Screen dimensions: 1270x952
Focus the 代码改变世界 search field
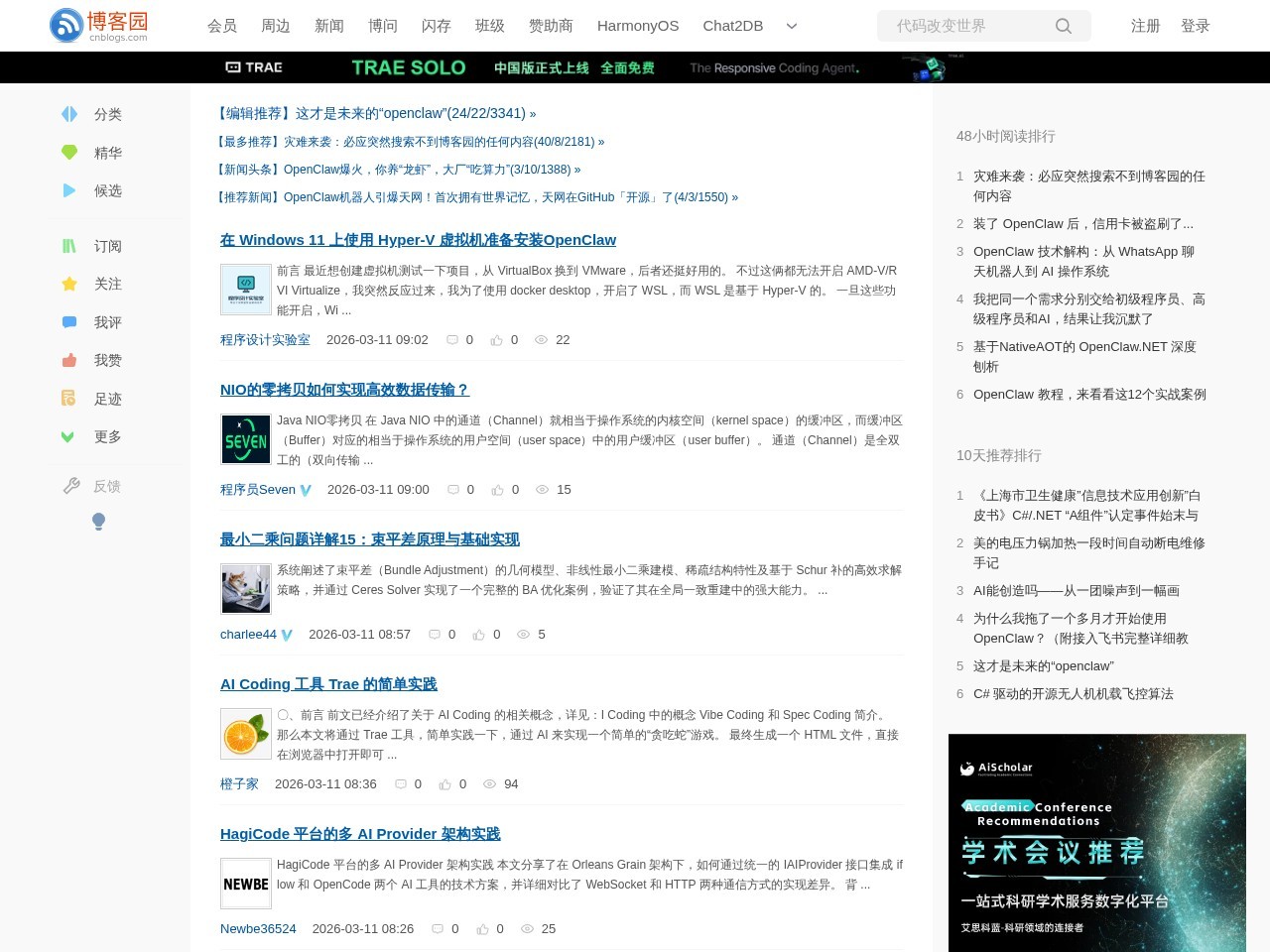[967, 26]
